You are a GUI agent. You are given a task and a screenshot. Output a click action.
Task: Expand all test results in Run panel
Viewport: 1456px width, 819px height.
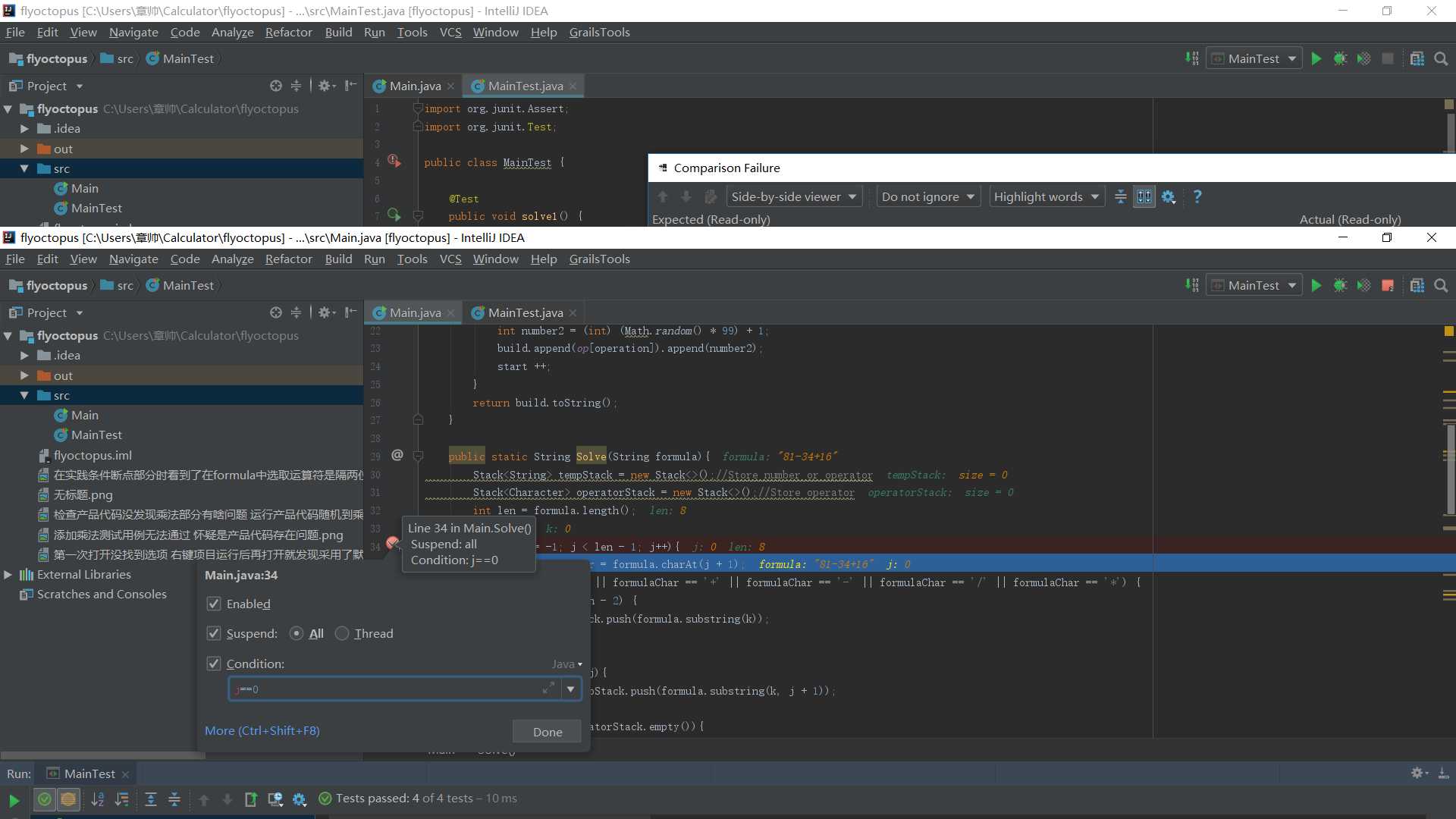(151, 799)
